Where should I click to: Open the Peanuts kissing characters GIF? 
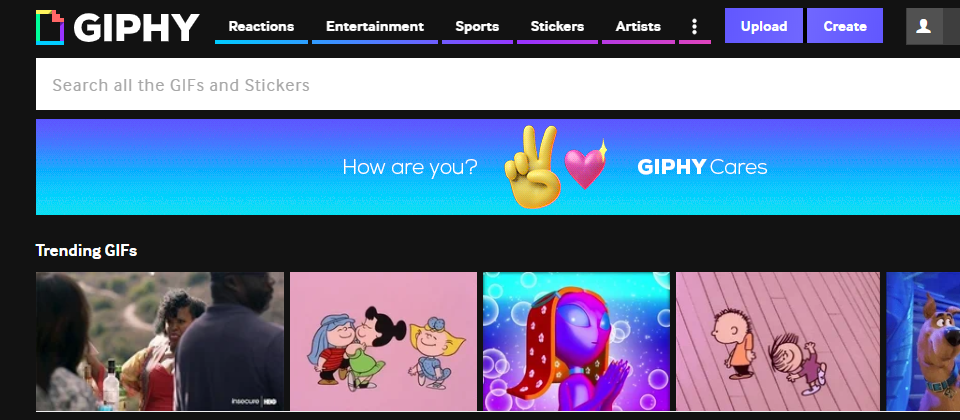[x=383, y=342]
